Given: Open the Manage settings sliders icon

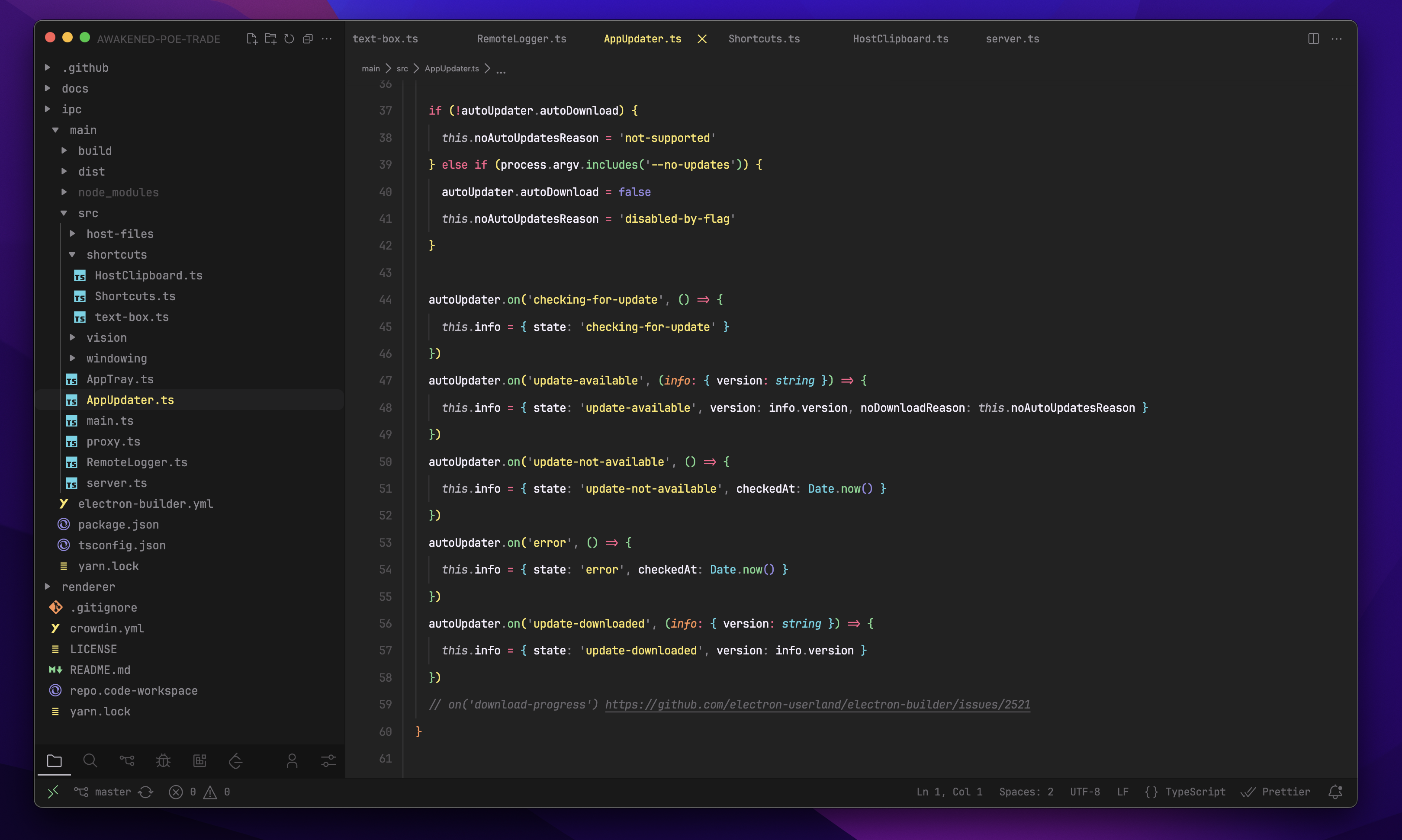Looking at the screenshot, I should pos(328,760).
